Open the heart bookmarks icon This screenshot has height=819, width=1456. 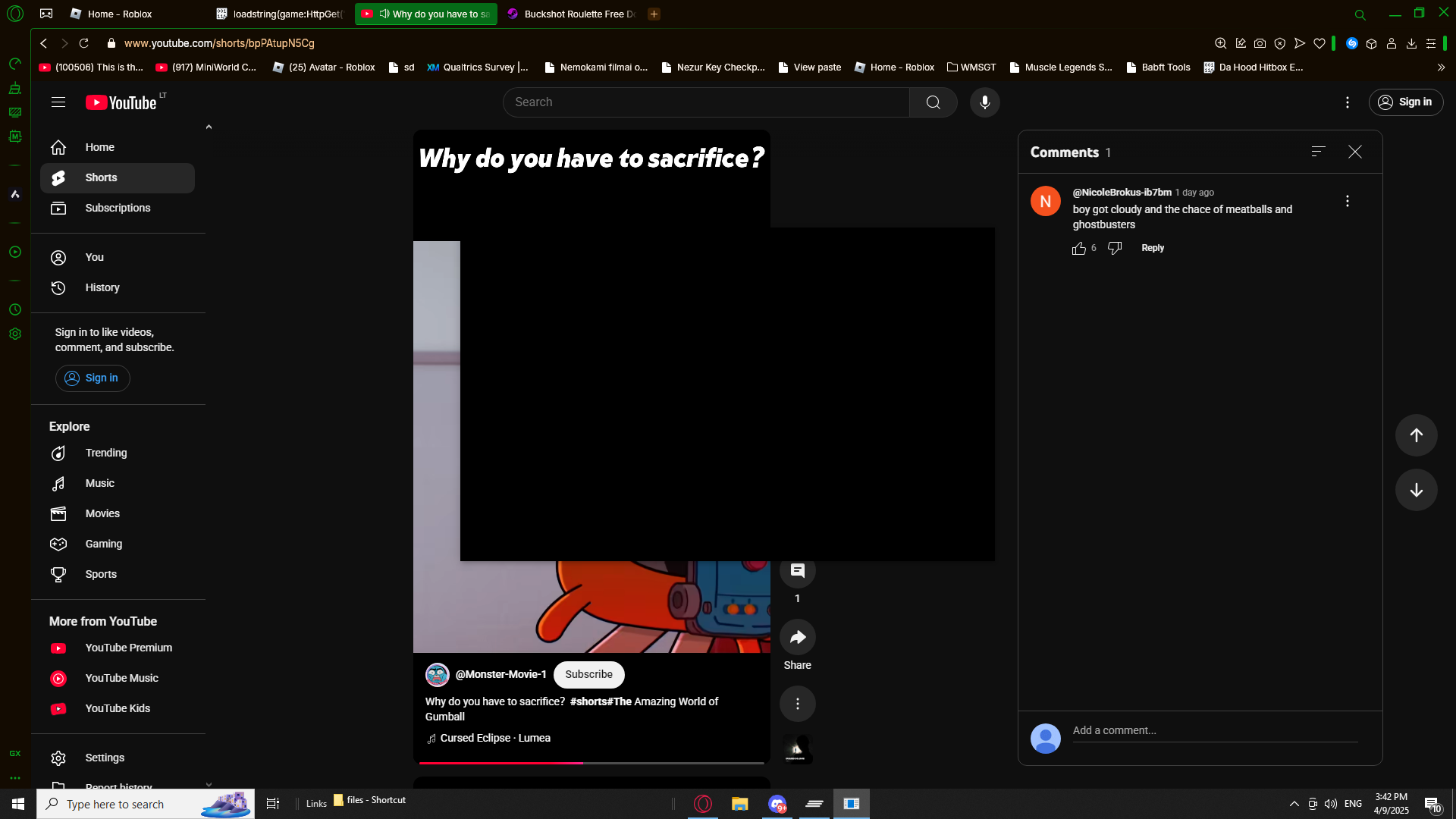[x=1319, y=43]
